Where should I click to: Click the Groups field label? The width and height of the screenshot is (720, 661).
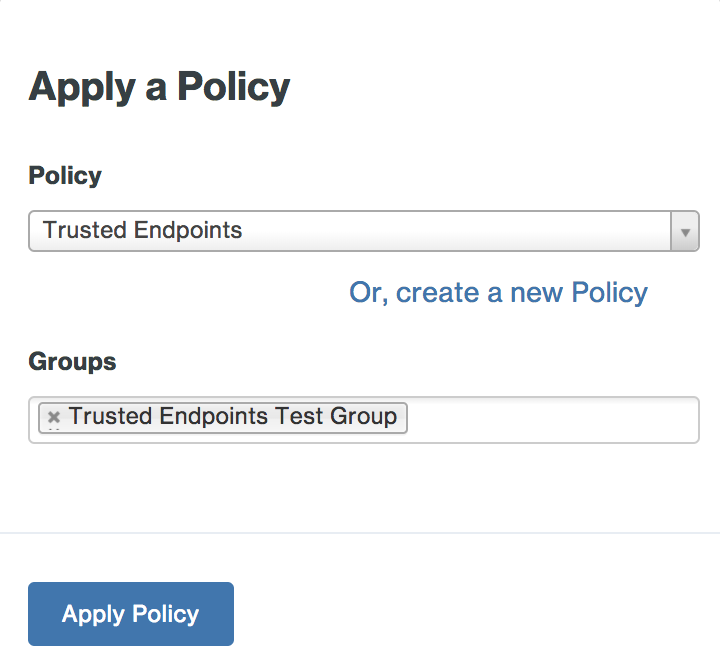(x=72, y=361)
